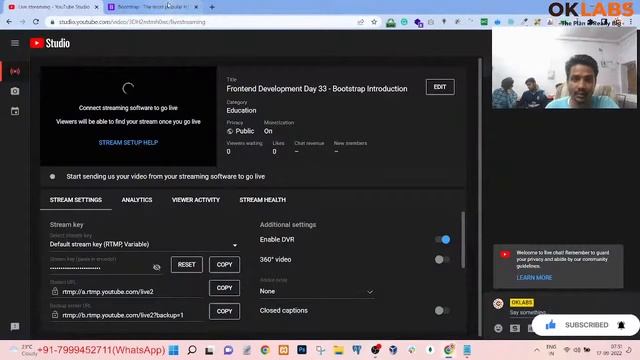Switch to the Stream Settings tab
Viewport: 640px width, 360px height.
tap(76, 200)
